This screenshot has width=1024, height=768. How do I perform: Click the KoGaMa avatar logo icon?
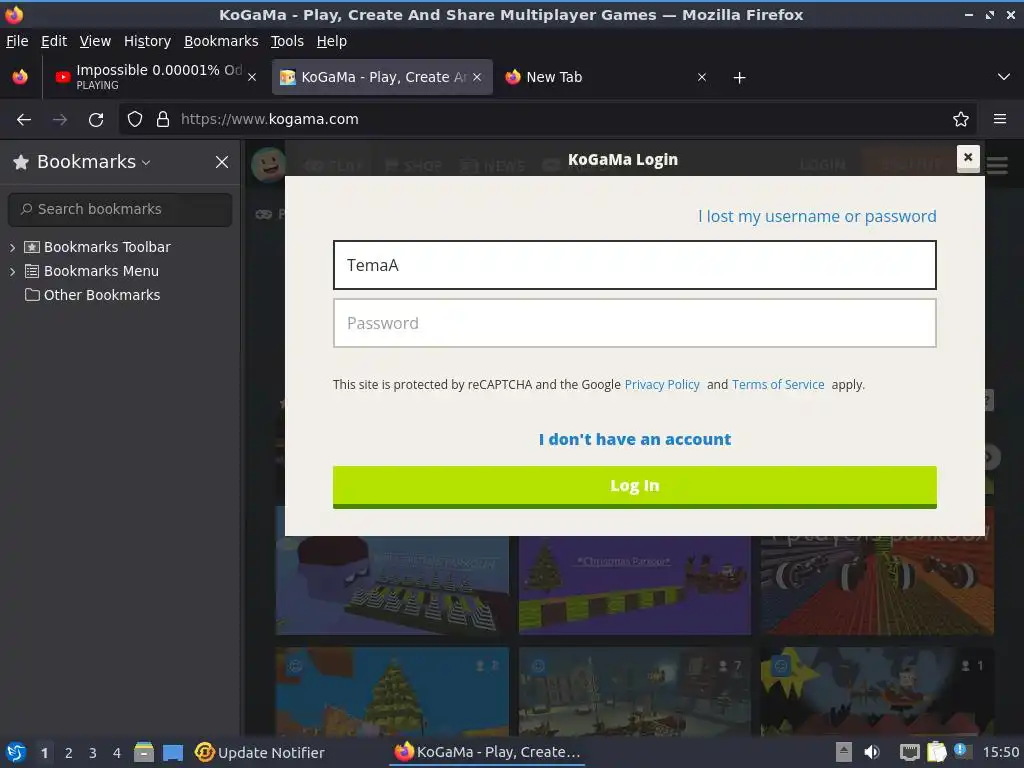point(268,165)
